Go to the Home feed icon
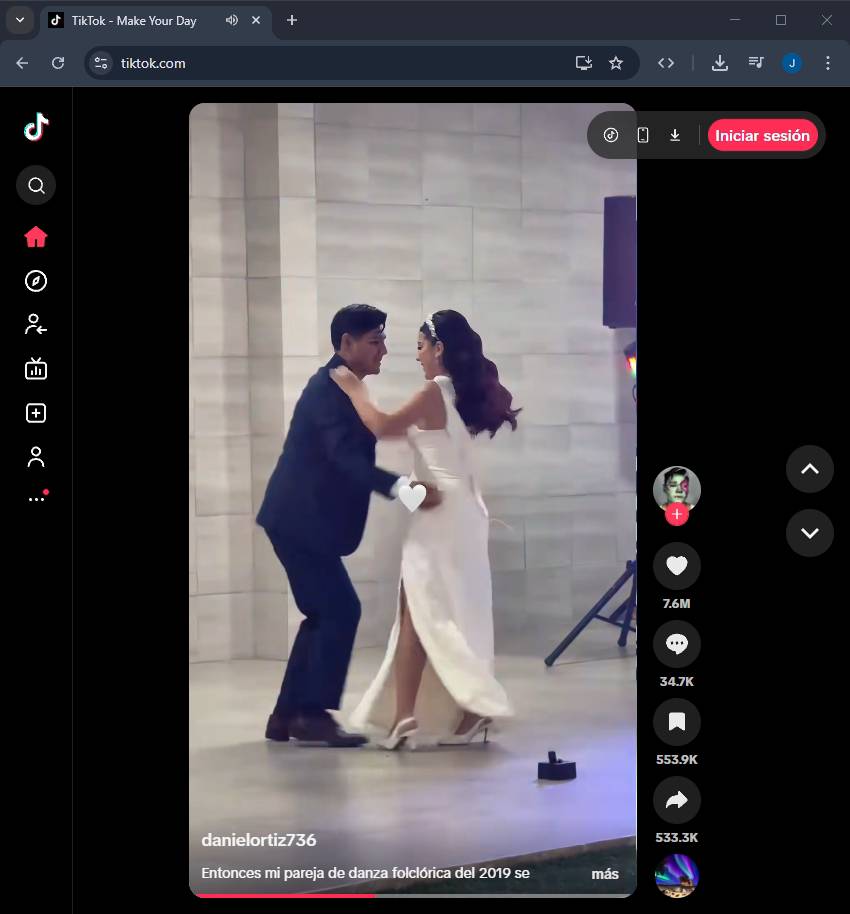This screenshot has height=914, width=850. click(36, 237)
